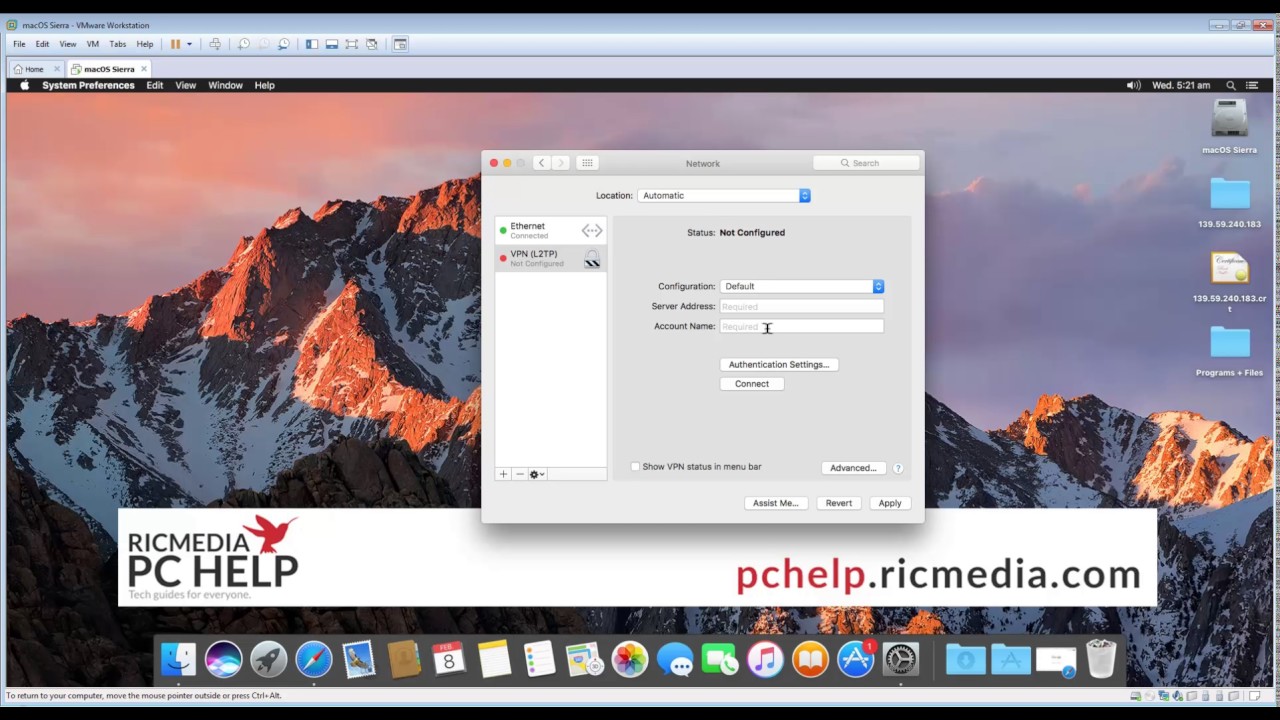The image size is (1280, 720).
Task: Open Mail stamp icon in Dock
Action: [358, 660]
